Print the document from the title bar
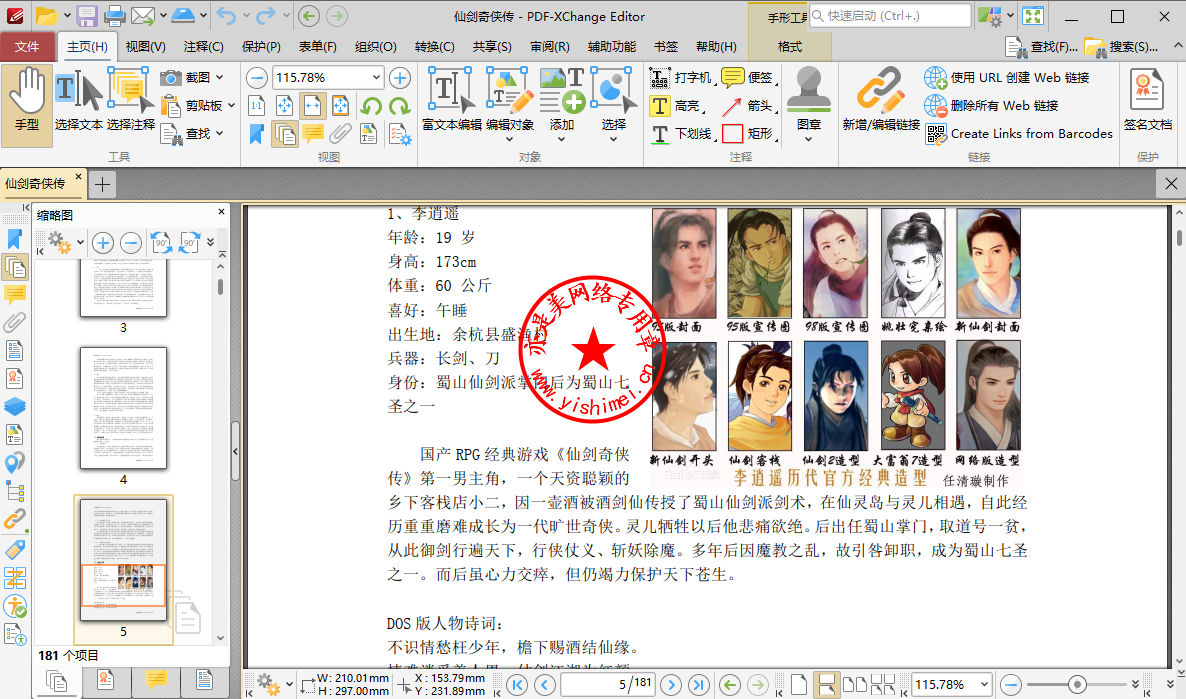 pyautogui.click(x=115, y=15)
